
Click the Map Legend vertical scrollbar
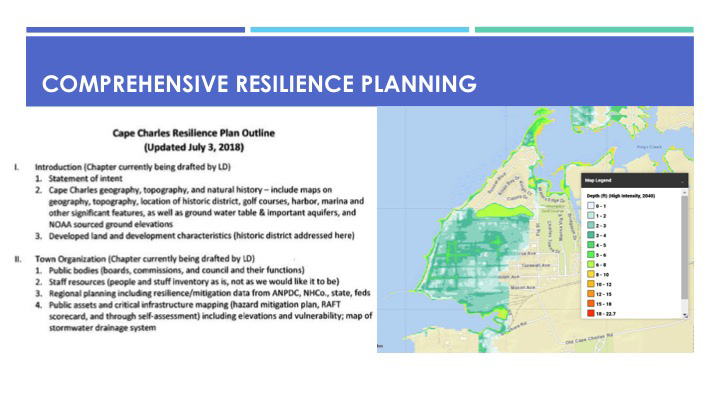[686, 250]
